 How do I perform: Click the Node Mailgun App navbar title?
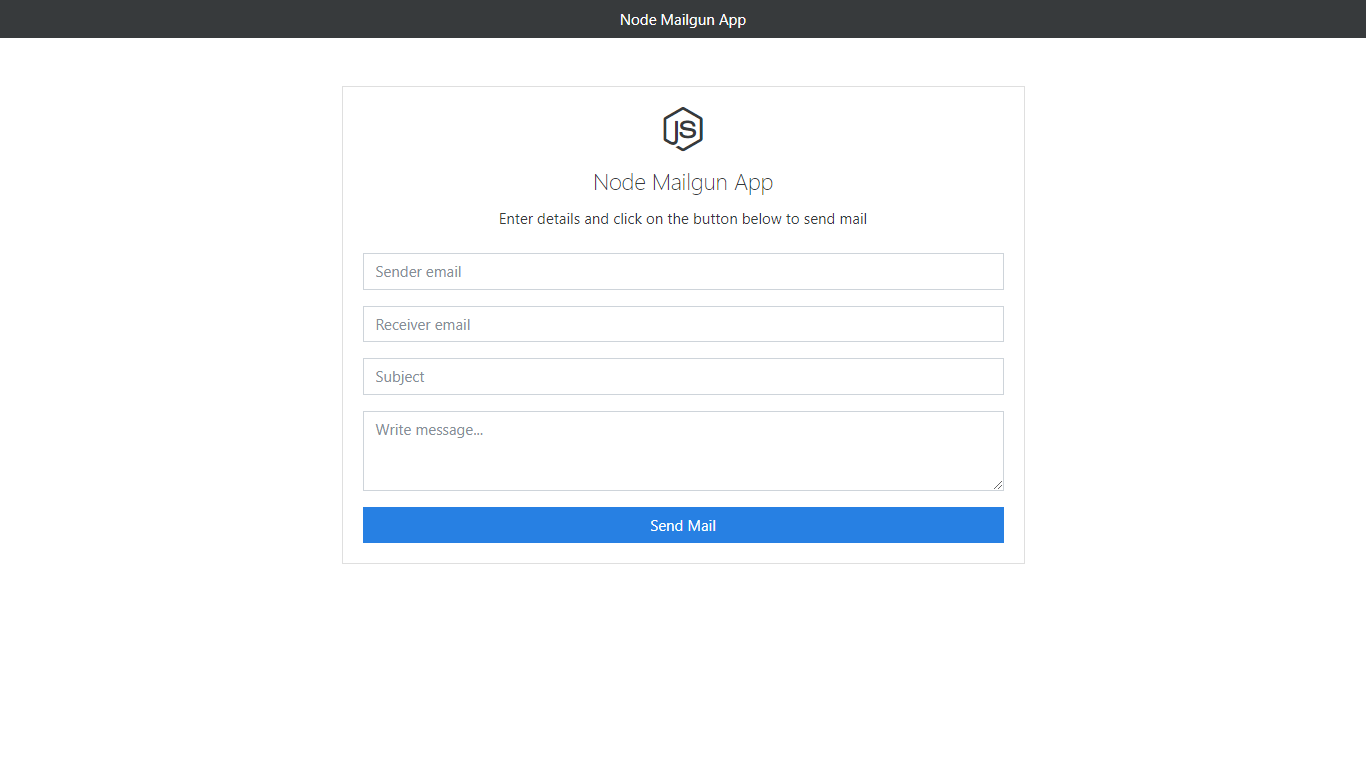pos(683,20)
